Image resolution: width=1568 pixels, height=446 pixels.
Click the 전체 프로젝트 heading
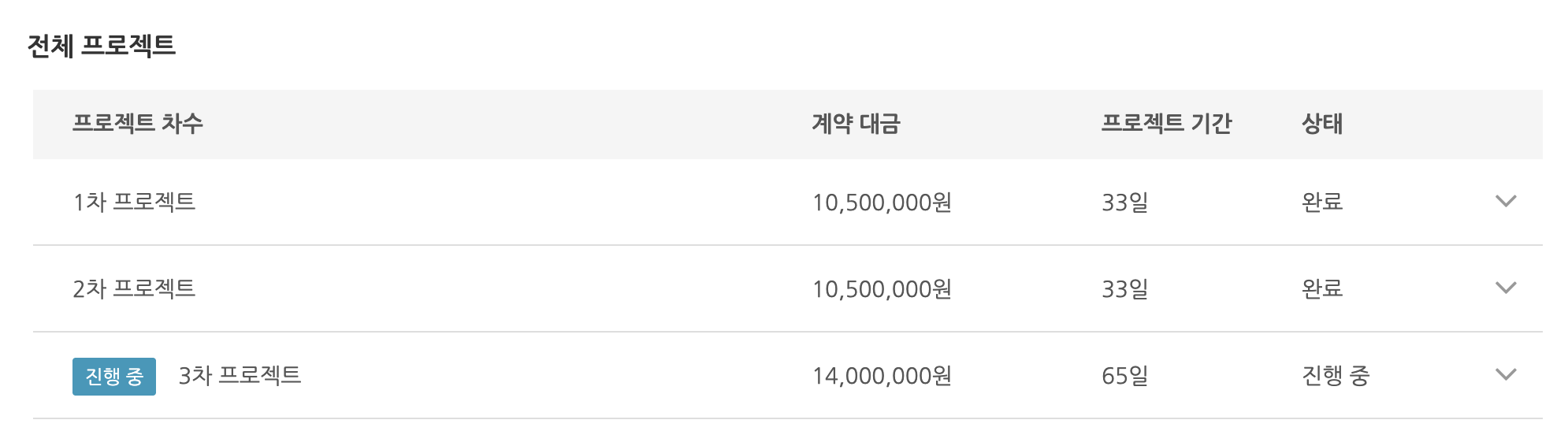(x=102, y=46)
